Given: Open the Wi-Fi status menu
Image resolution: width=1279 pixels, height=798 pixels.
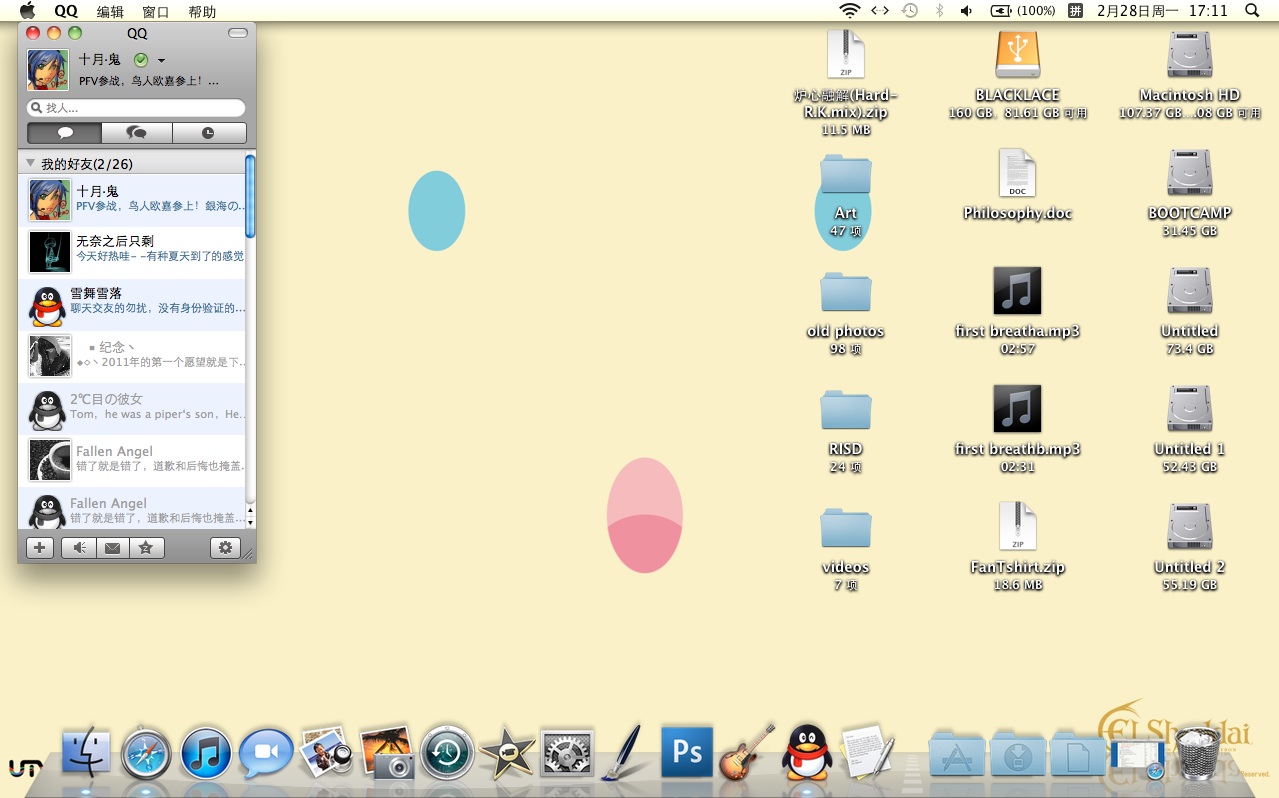Looking at the screenshot, I should [x=850, y=11].
